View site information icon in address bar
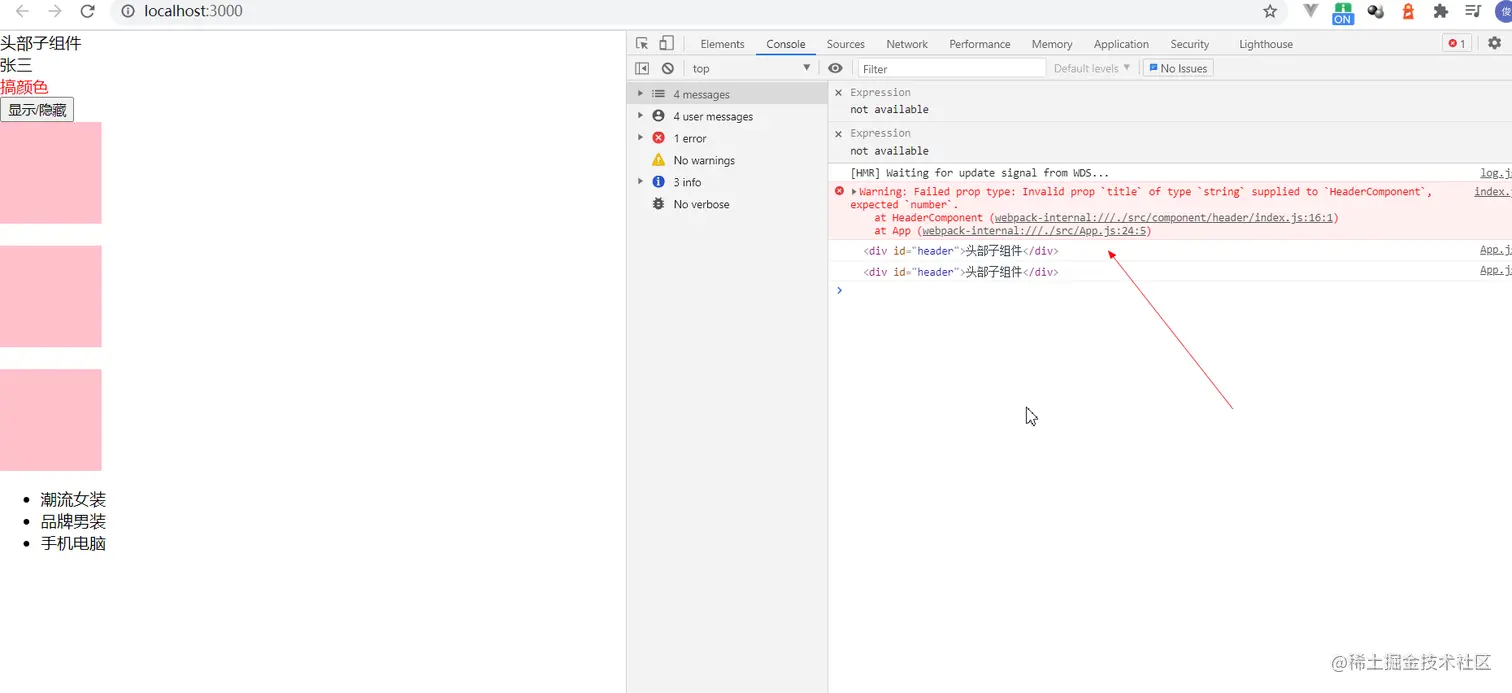 pyautogui.click(x=128, y=11)
